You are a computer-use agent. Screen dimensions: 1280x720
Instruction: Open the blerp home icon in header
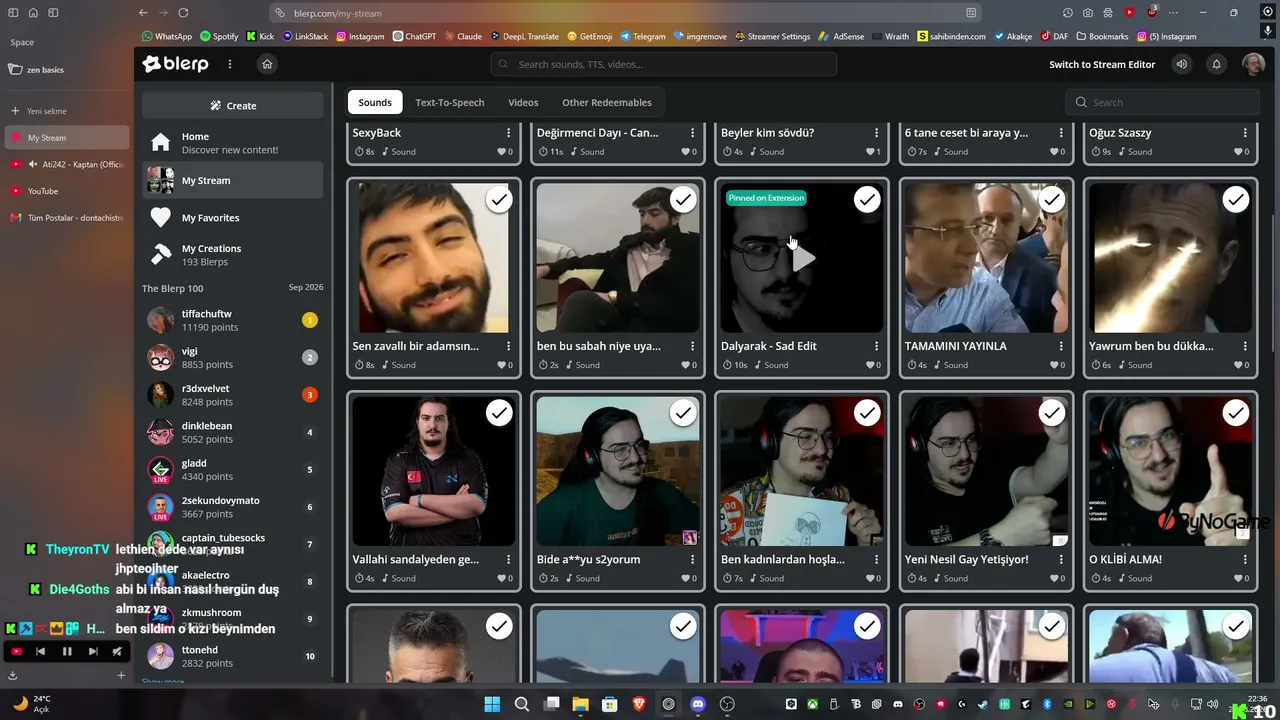point(267,64)
